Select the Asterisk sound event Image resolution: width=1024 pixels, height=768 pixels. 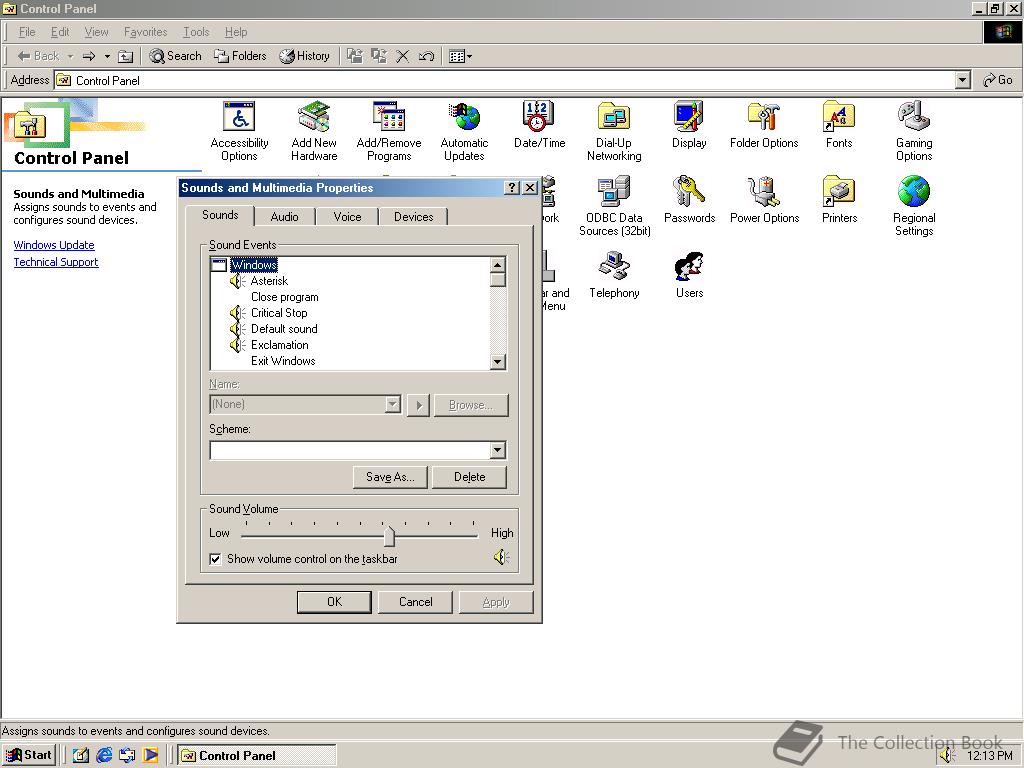pyautogui.click(x=269, y=281)
